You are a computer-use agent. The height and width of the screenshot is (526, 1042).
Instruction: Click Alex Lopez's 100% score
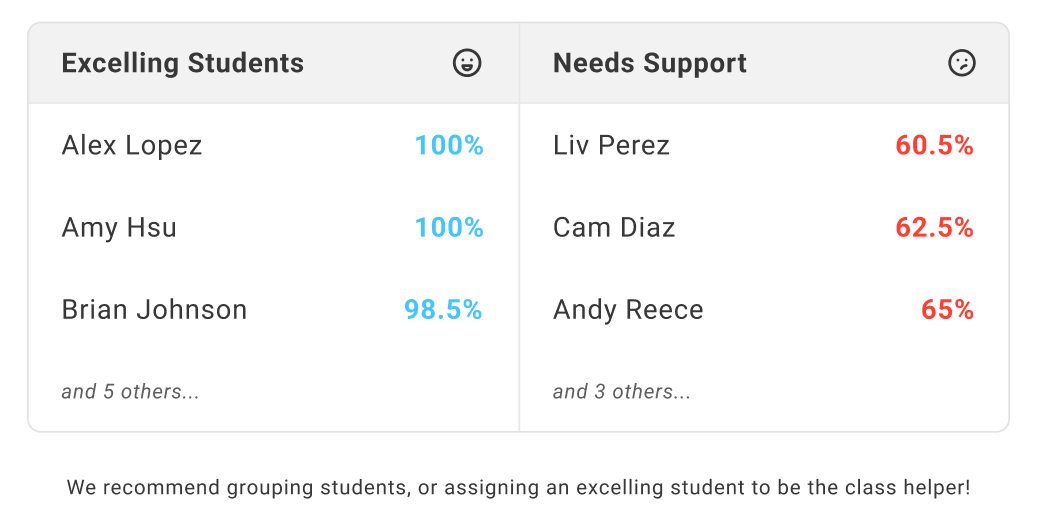click(449, 146)
